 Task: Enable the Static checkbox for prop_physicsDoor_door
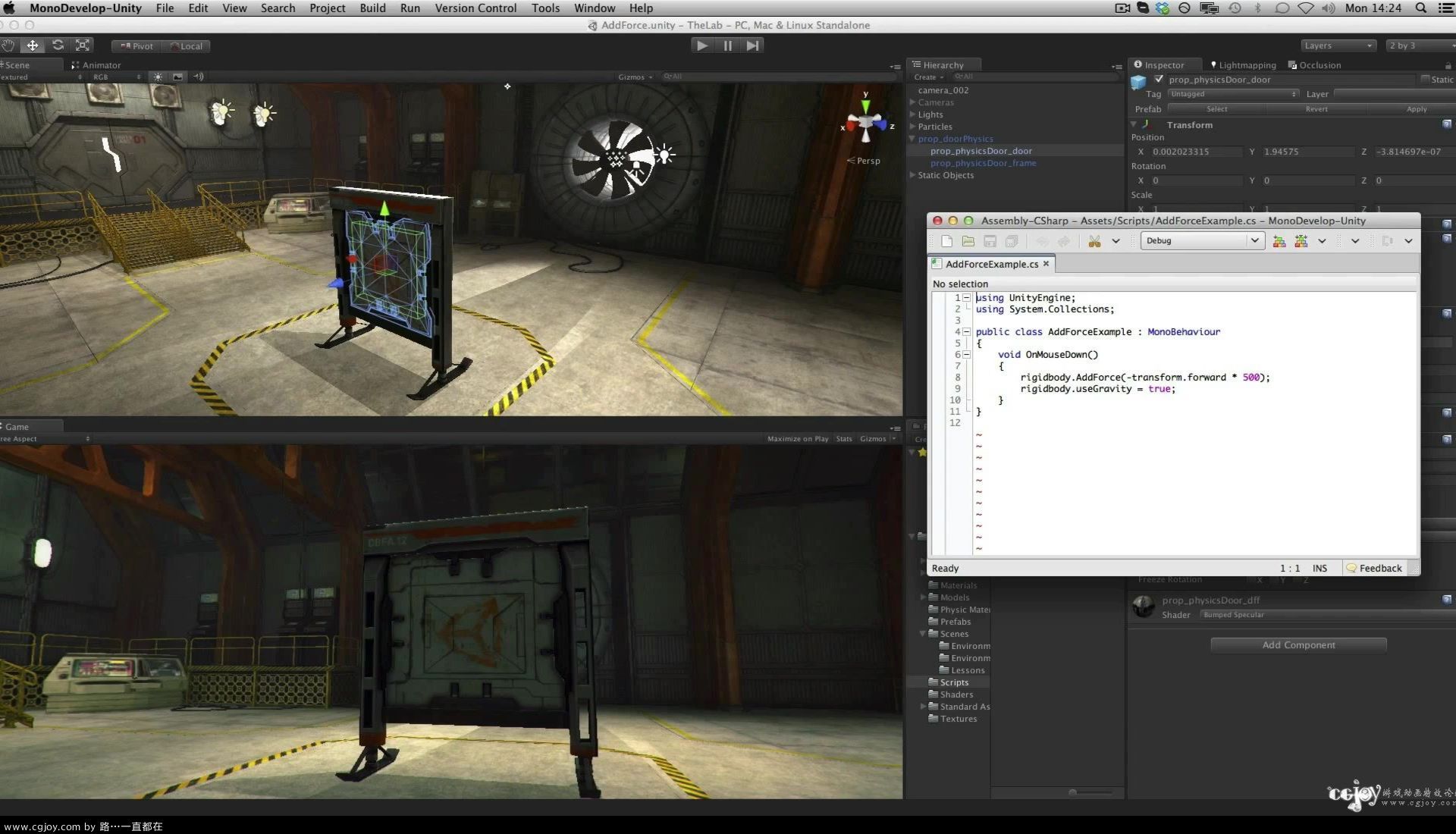point(1424,80)
